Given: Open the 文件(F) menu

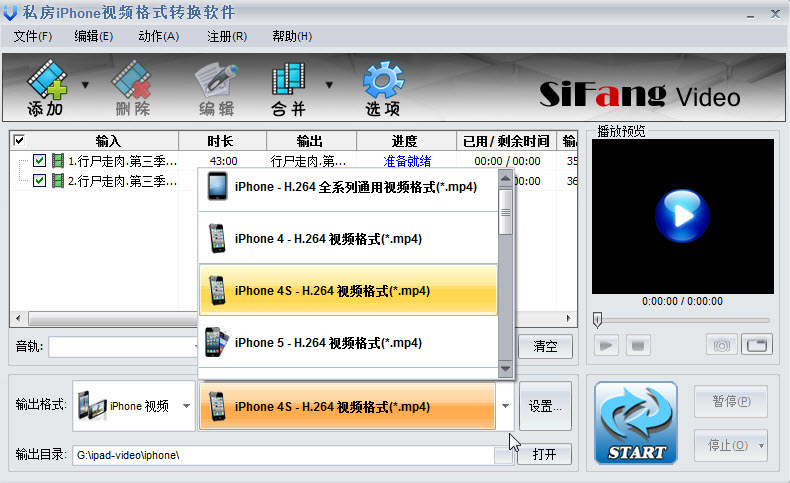Looking at the screenshot, I should 32,36.
